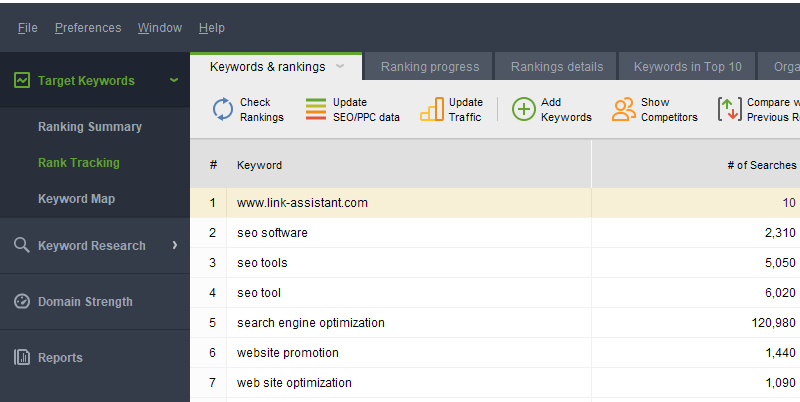The width and height of the screenshot is (800, 402).
Task: Click the Keyword Research magnifier icon
Action: [21, 245]
